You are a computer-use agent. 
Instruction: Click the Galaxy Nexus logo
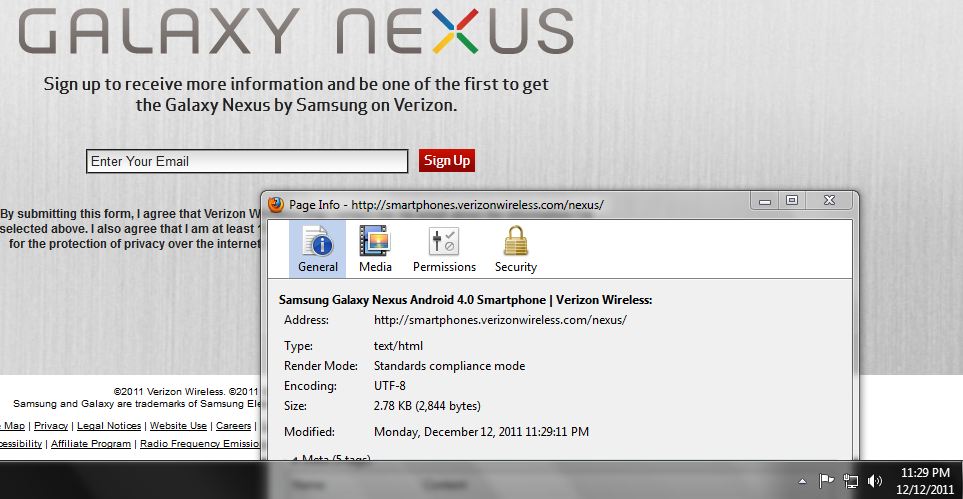296,29
